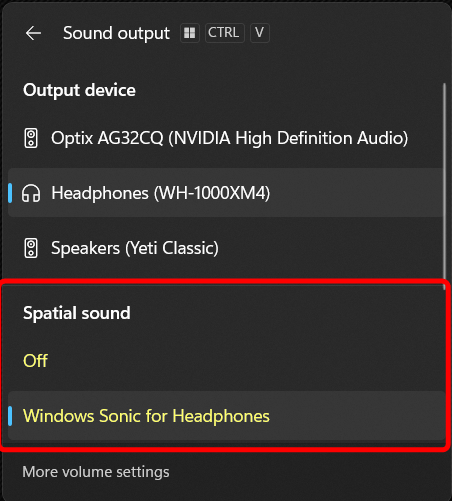Click the speaker icon beside Yeti Classic
This screenshot has height=501, width=452.
(31, 248)
